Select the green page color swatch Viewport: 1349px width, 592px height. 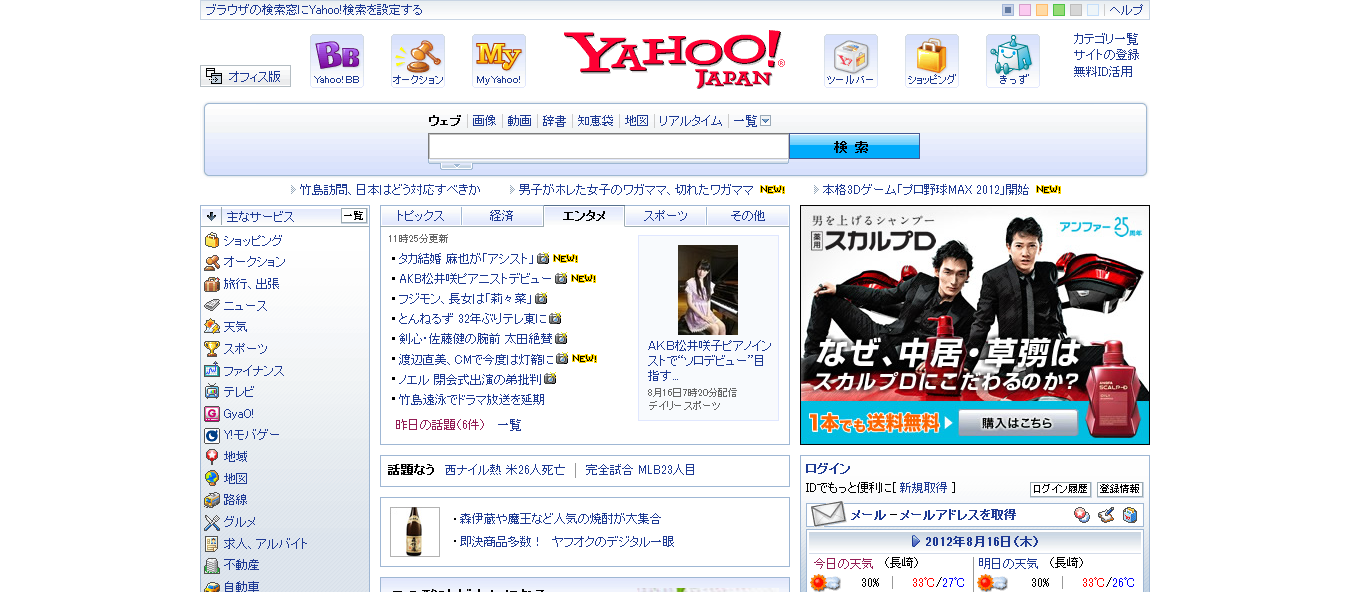(1059, 10)
